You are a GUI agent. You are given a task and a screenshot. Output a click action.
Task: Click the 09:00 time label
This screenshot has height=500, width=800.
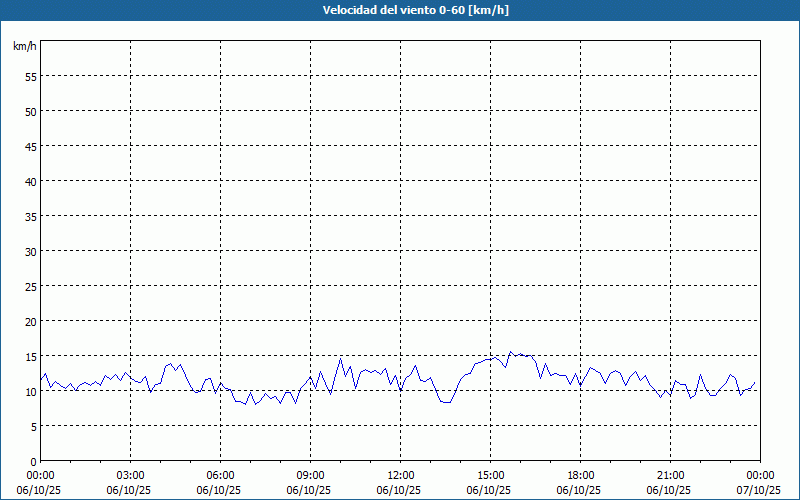[x=310, y=475]
